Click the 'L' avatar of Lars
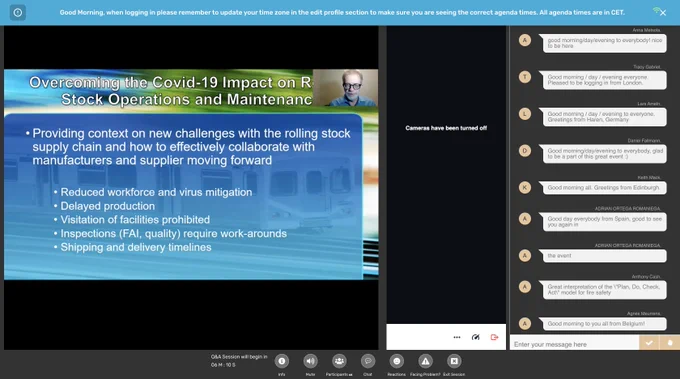Screen dimensions: 680x379 (x=525, y=114)
